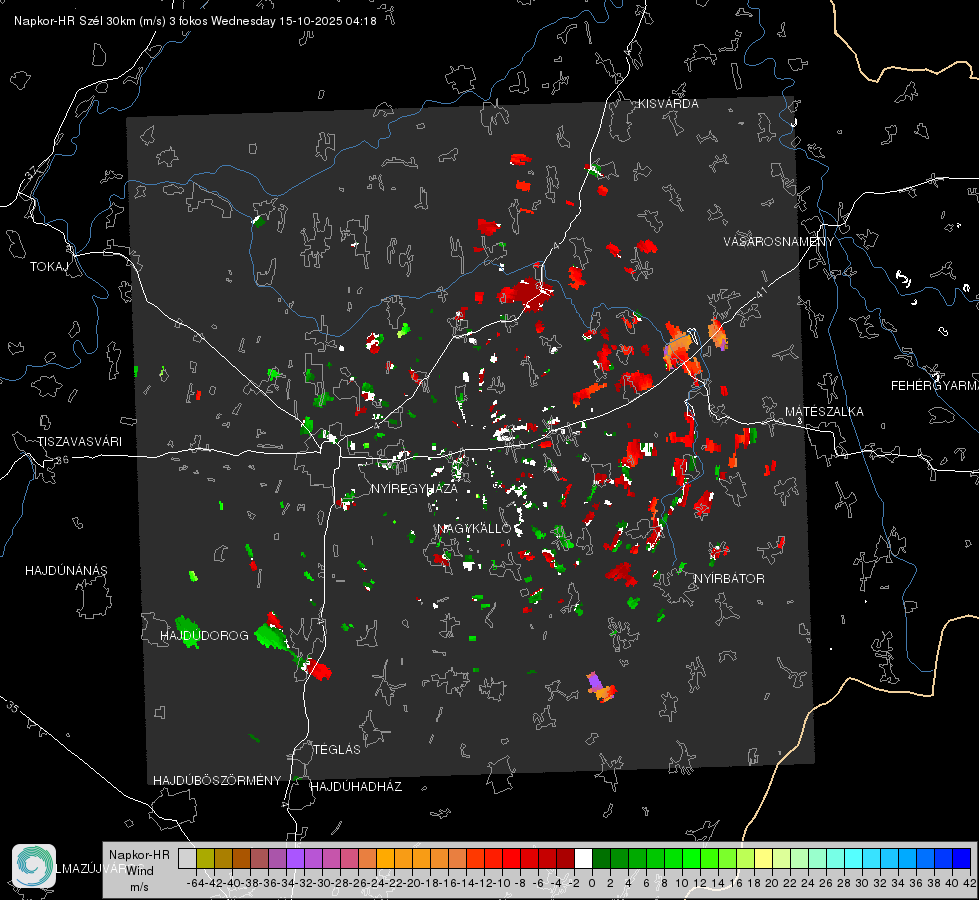Click the -64 value on the legend scale

(x=196, y=883)
